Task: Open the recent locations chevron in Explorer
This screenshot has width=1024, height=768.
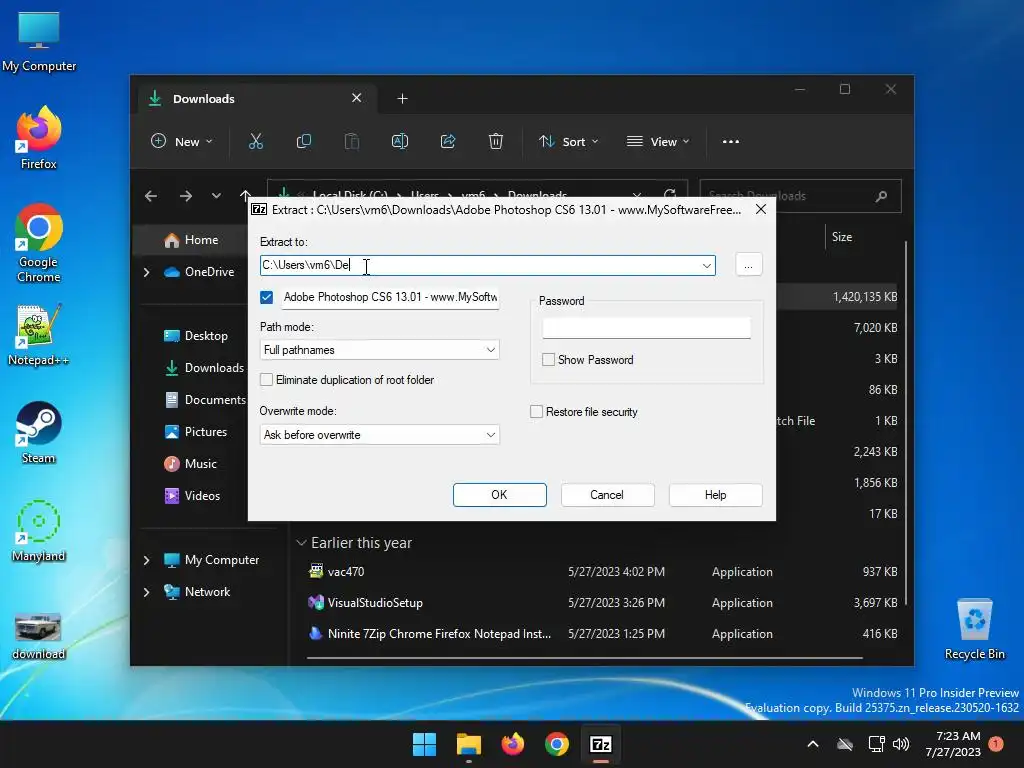Action: 216,196
